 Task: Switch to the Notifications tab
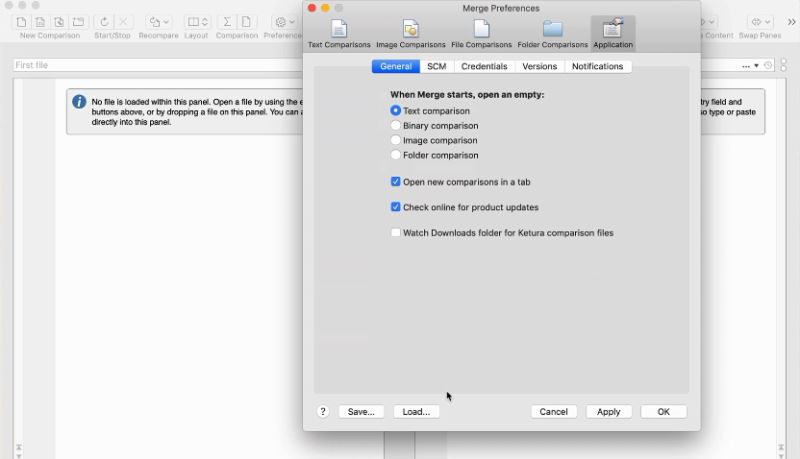tap(597, 66)
